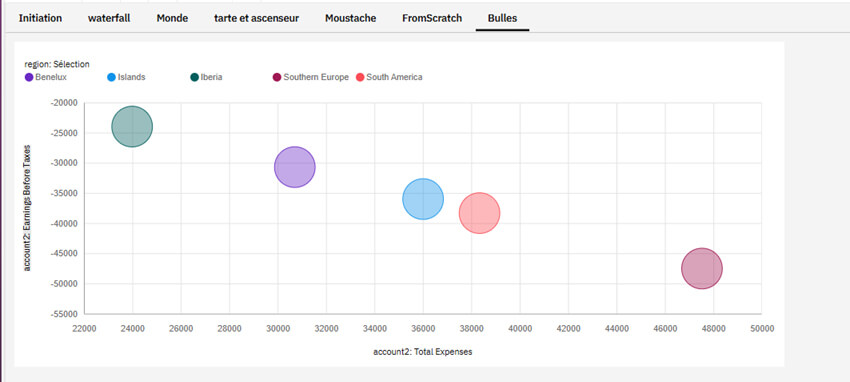Screen dimensions: 850x382
Task: Click the Southern Europe maroon legend swatch
Action: 277,77
